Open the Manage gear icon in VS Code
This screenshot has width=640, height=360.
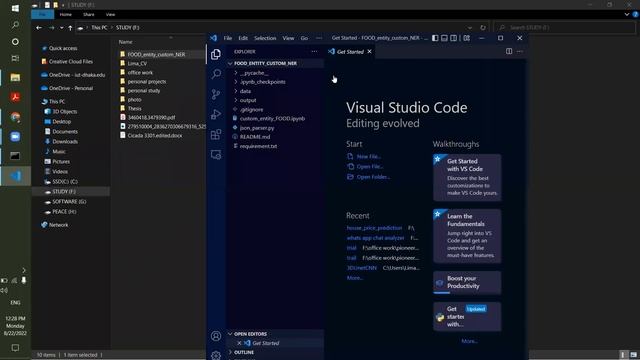coord(216,355)
